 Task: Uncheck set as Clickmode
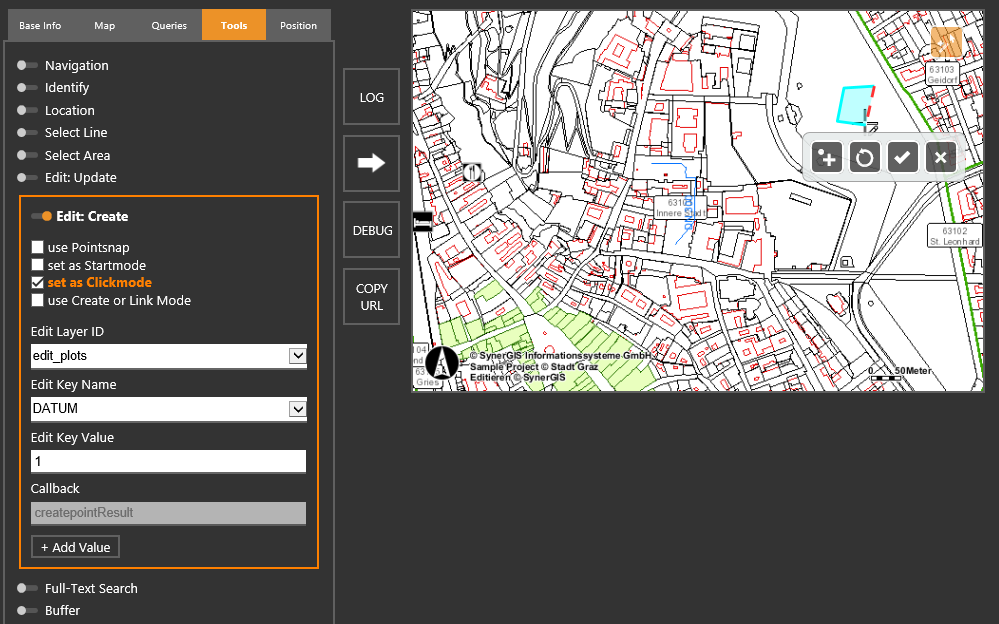[37, 282]
